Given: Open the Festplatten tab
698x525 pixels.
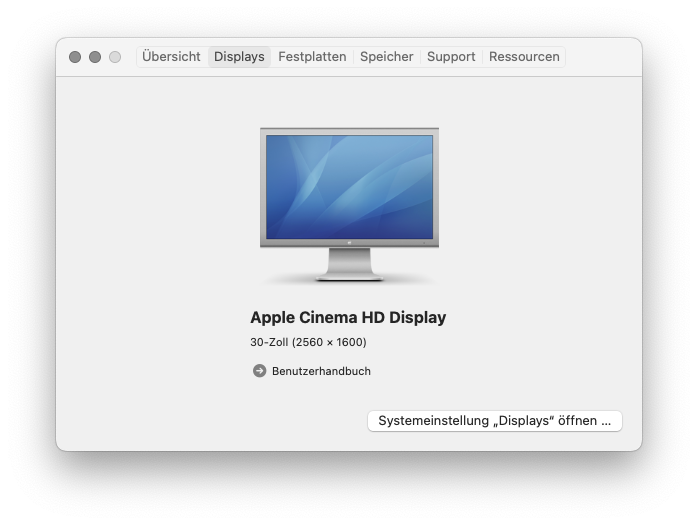Looking at the screenshot, I should coord(312,57).
